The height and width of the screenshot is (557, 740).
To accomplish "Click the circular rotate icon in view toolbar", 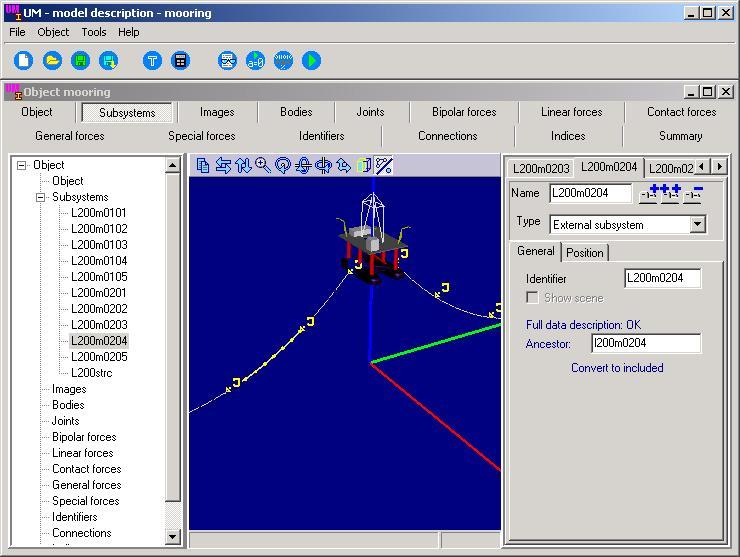I will (283, 166).
